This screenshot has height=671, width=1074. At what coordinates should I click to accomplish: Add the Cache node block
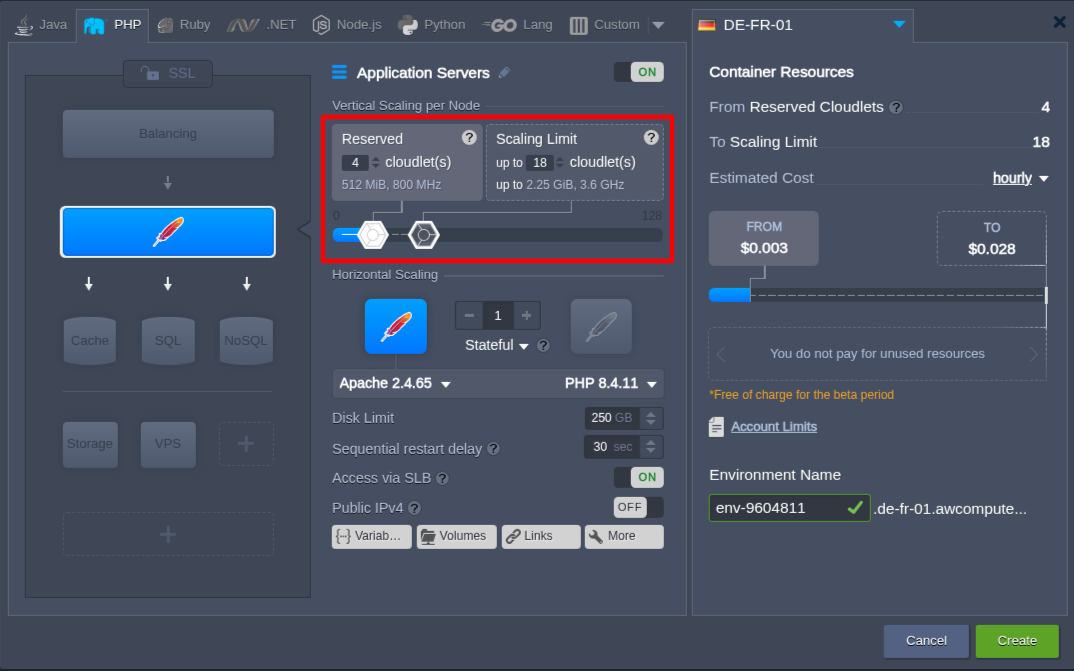(x=90, y=340)
